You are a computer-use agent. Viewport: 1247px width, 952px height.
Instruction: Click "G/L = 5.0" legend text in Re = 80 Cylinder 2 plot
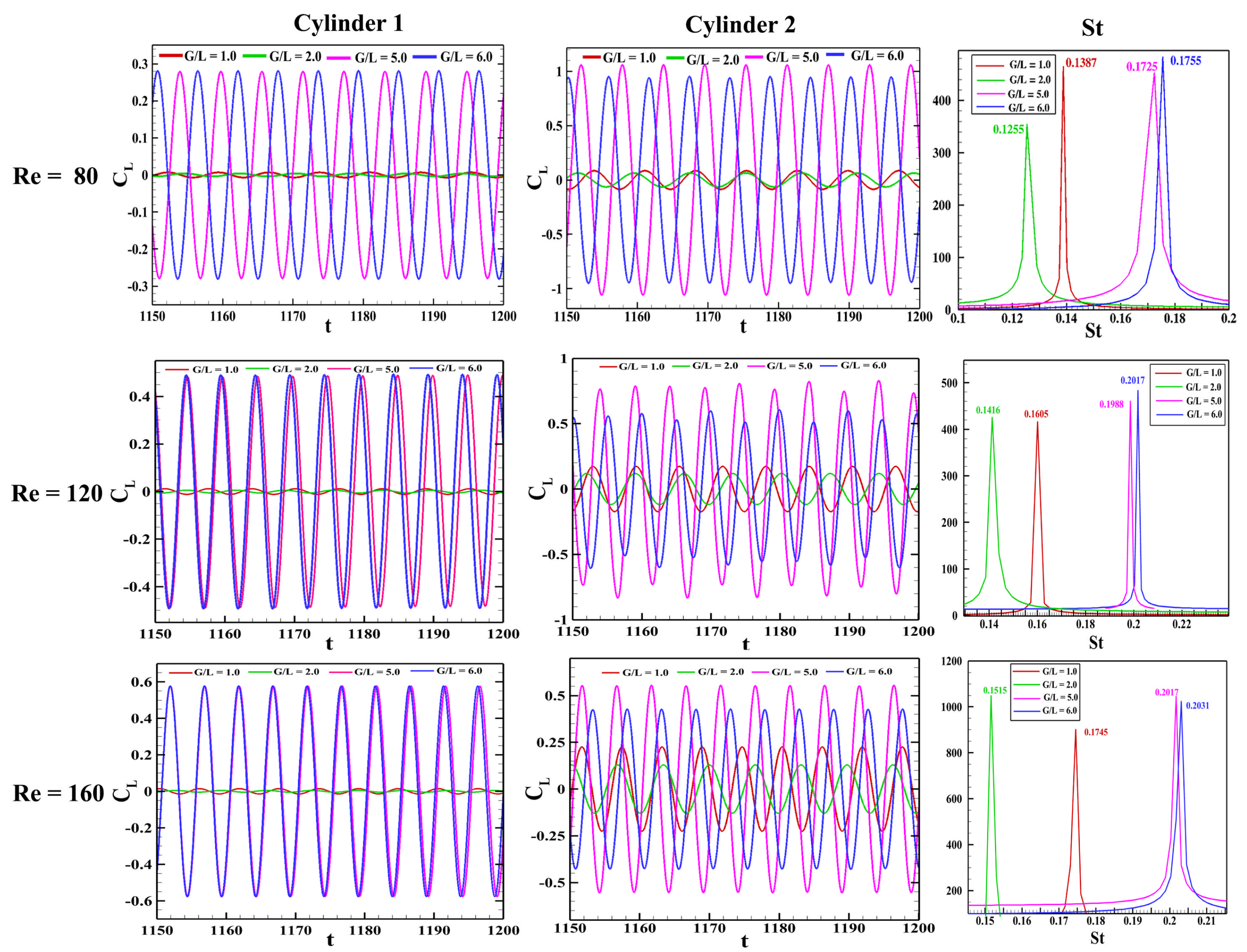click(792, 57)
